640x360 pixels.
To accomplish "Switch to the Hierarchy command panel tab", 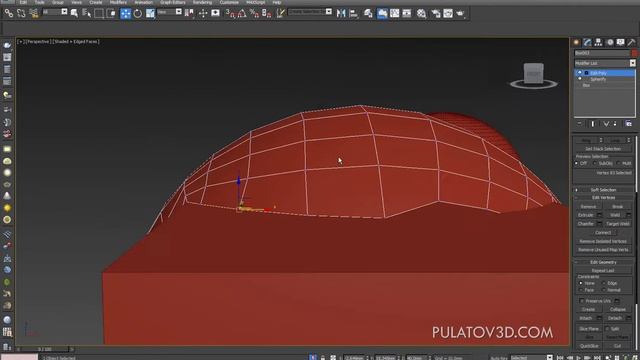I will point(598,42).
